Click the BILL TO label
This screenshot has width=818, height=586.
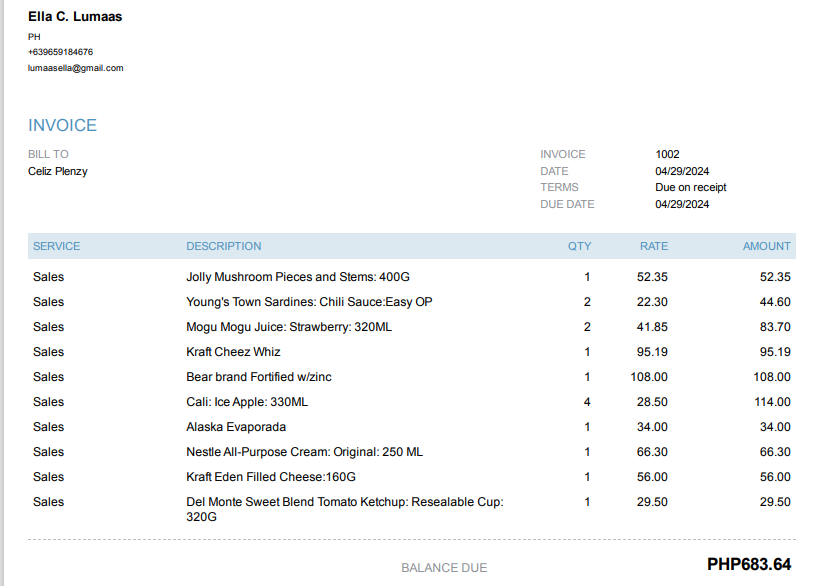[49, 154]
